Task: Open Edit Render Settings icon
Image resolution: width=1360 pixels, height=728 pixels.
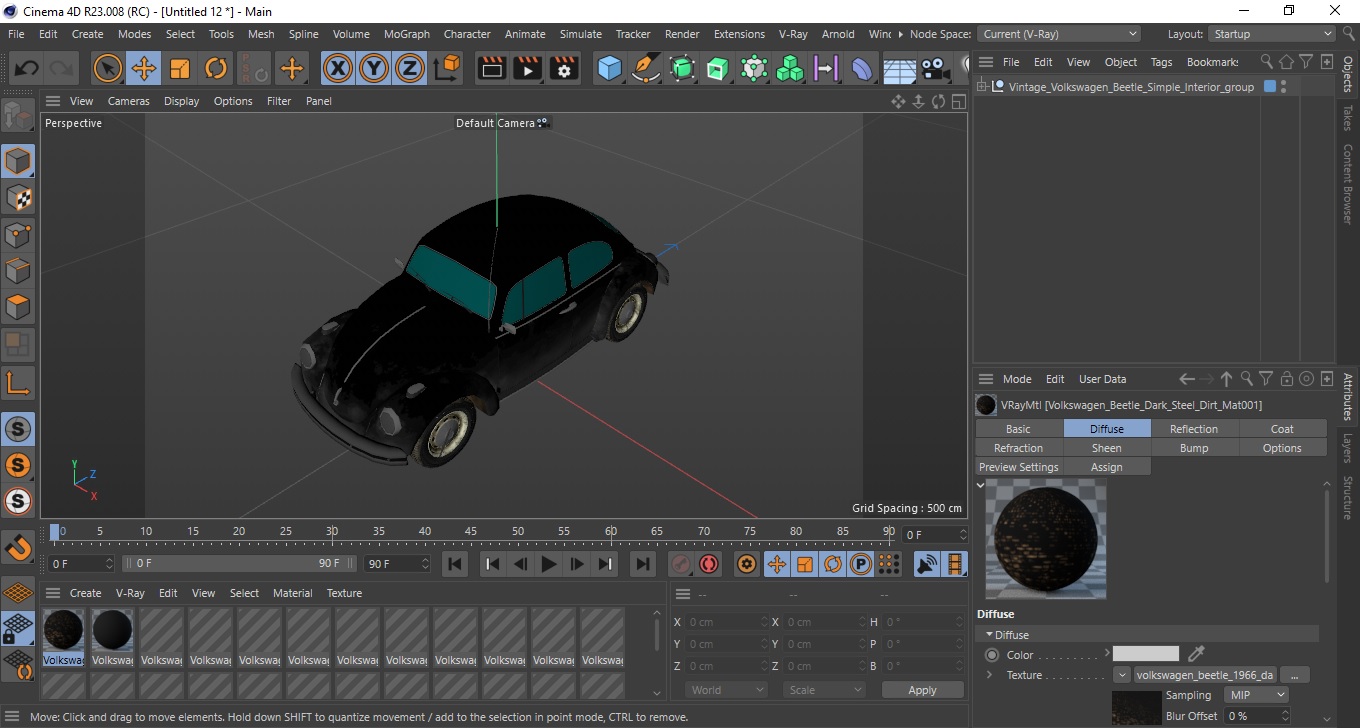Action: pos(564,69)
